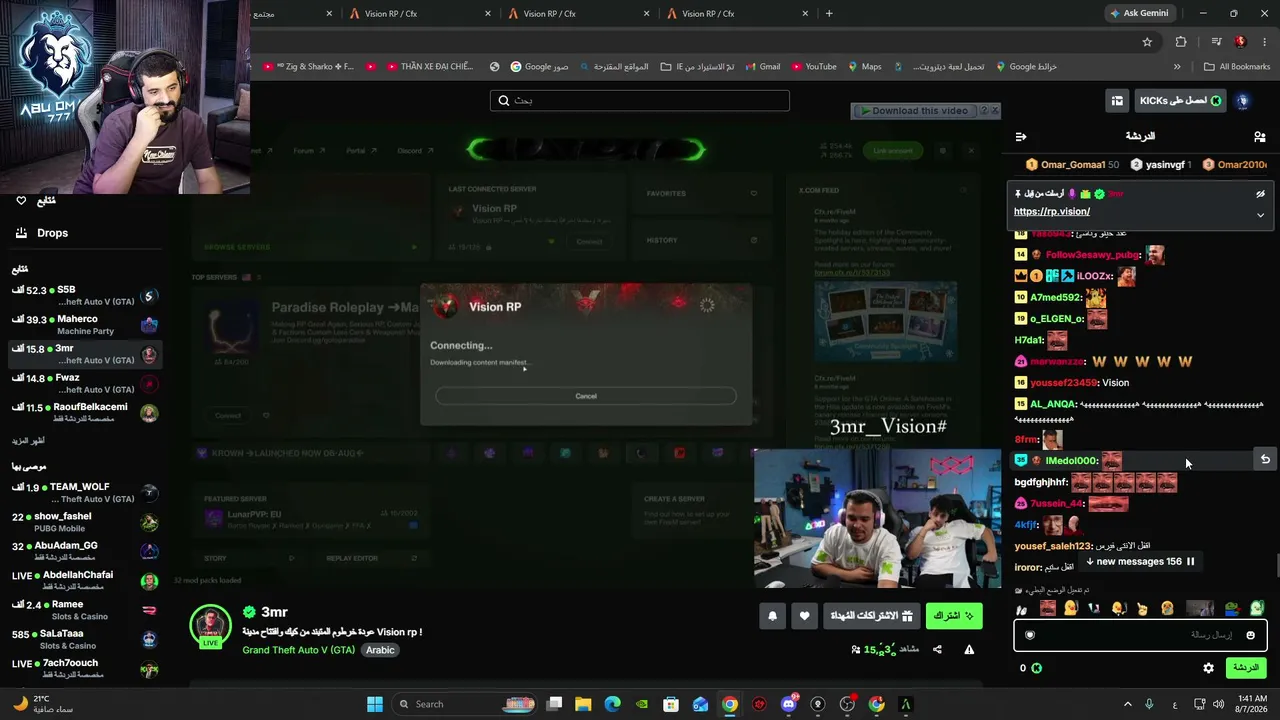Open the volume control in system tray

(x=1218, y=704)
